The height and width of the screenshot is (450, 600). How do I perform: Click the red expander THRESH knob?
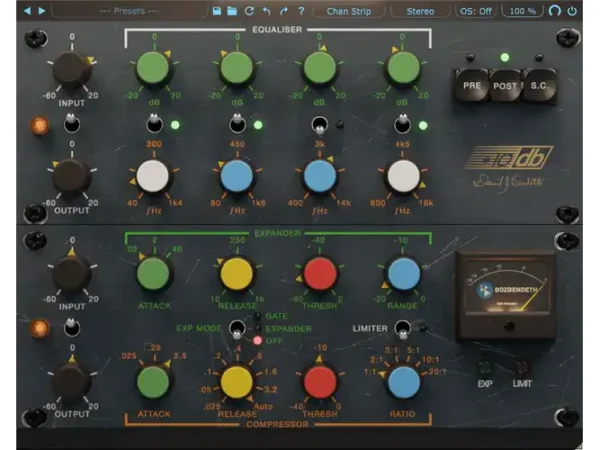click(x=320, y=274)
